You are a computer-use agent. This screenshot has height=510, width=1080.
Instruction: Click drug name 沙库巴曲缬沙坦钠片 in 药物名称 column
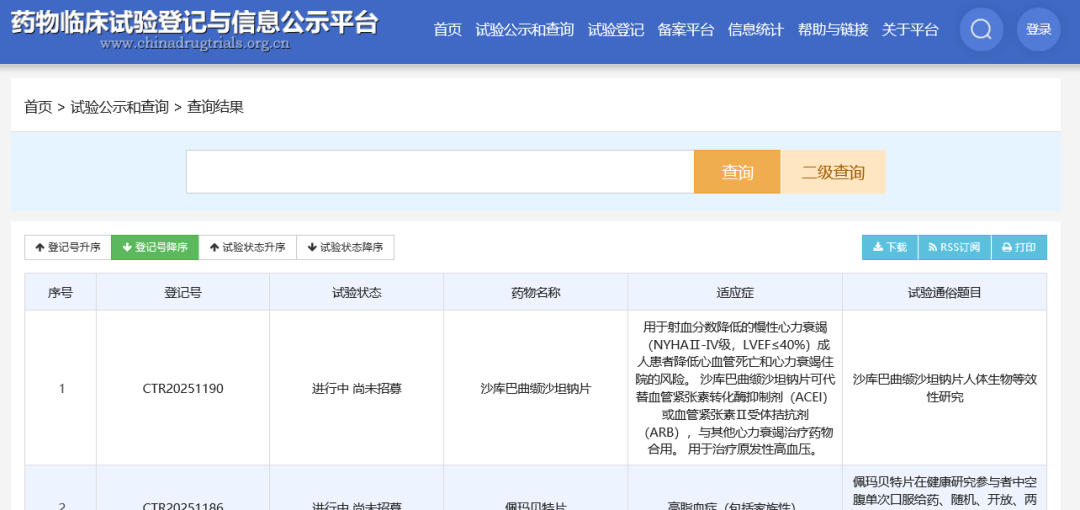535,388
